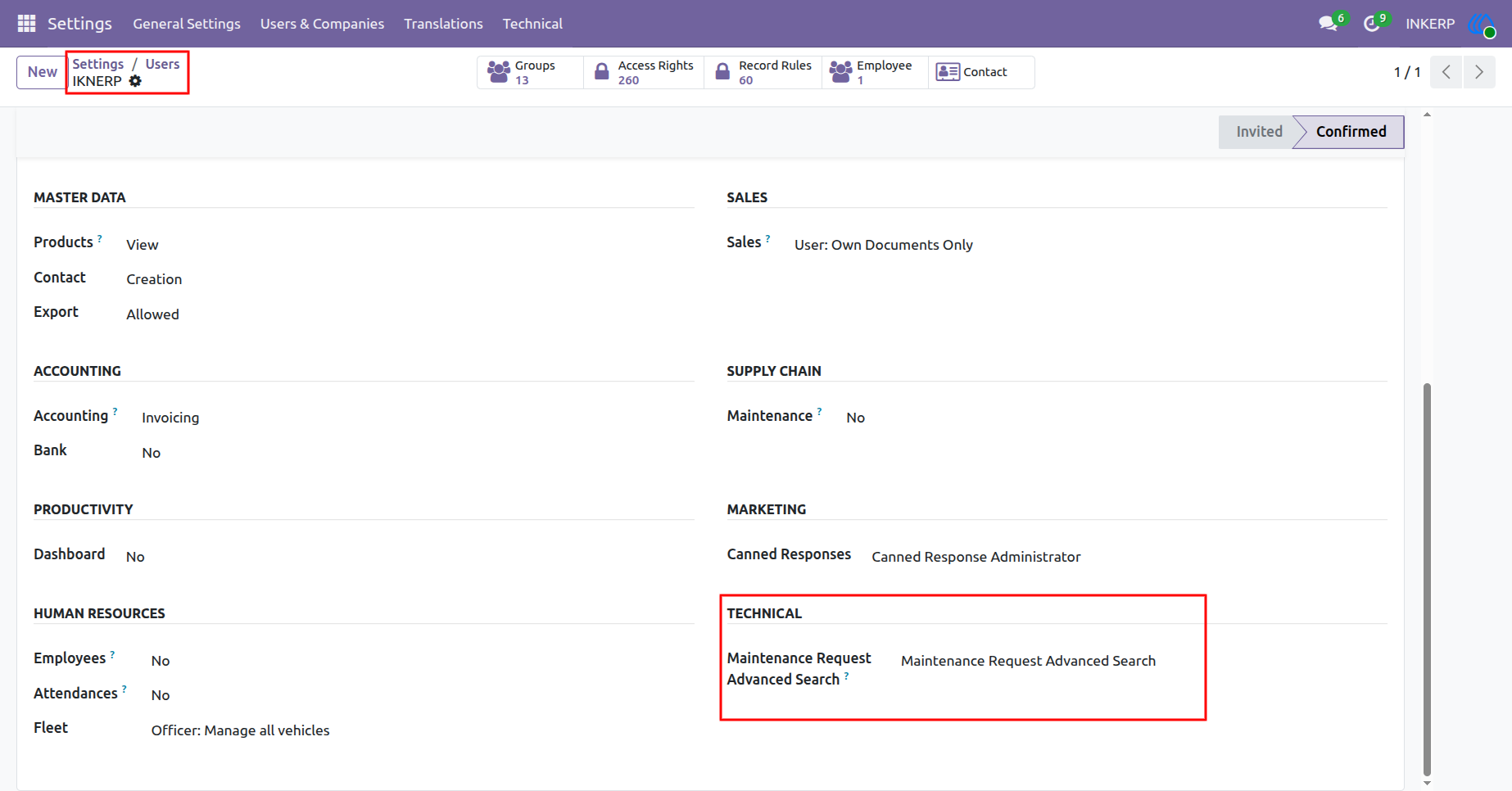Open Employee stat button

pos(875,72)
